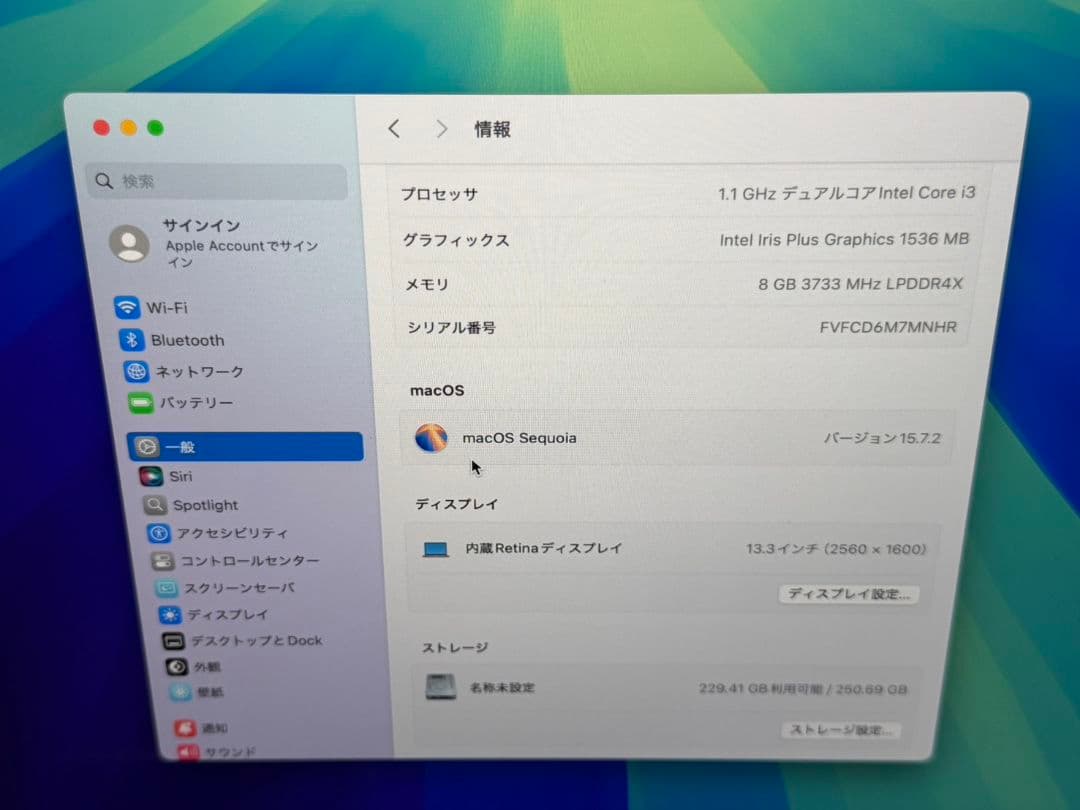Open ディスプレイ設定 (Display Settings)

[x=849, y=594]
